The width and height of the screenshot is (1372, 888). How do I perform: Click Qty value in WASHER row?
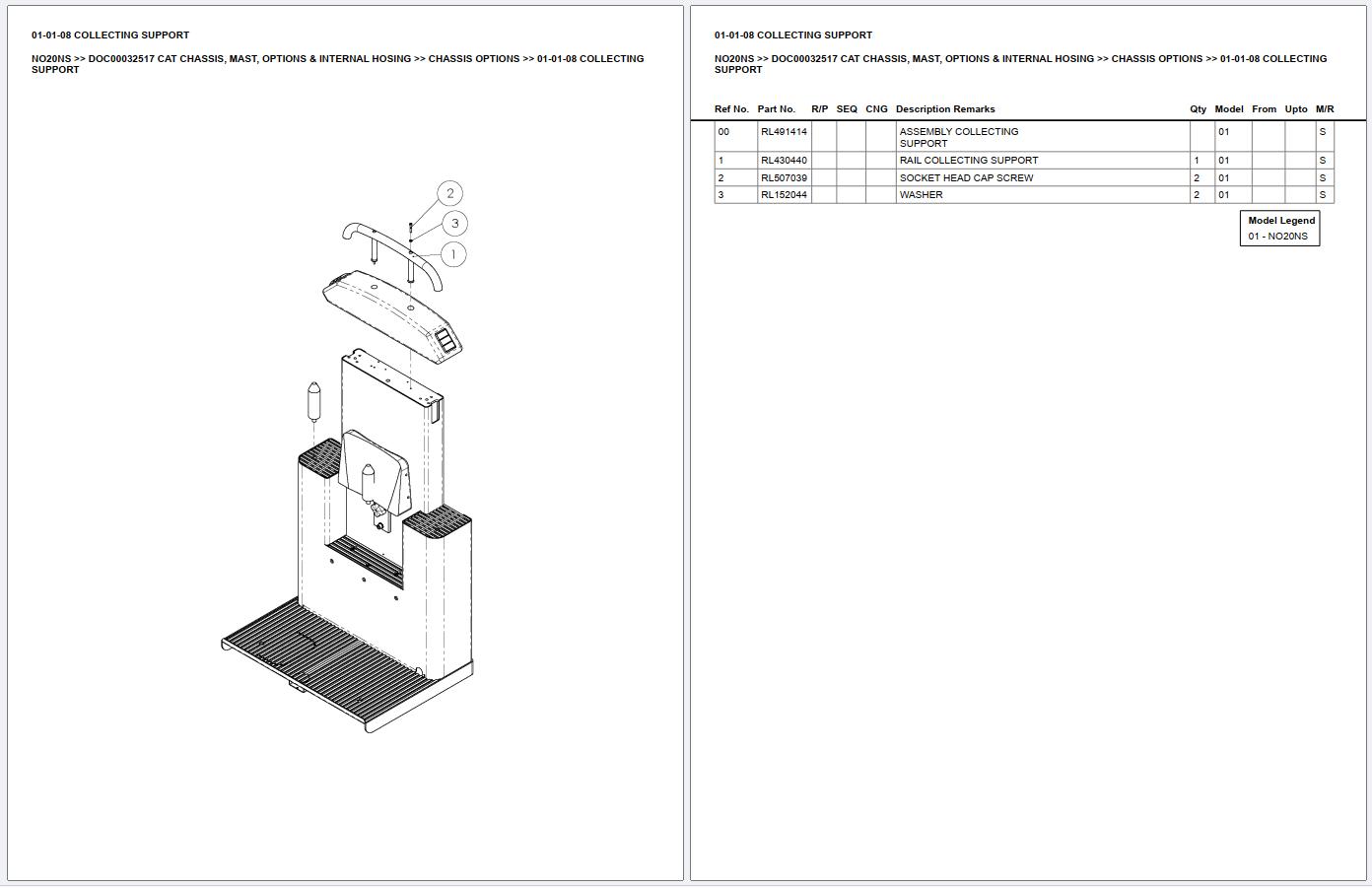[1197, 194]
